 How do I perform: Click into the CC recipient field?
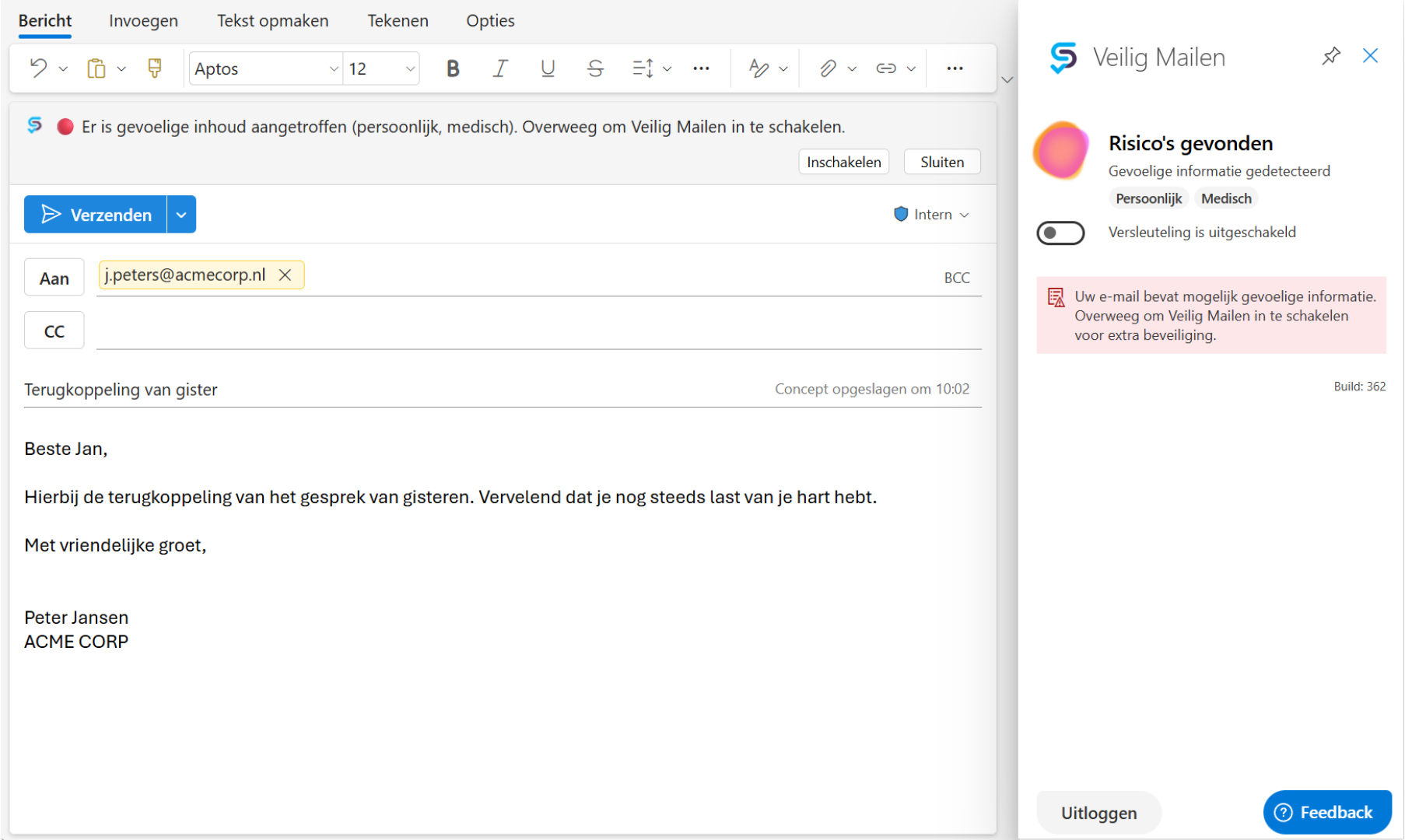pos(537,331)
